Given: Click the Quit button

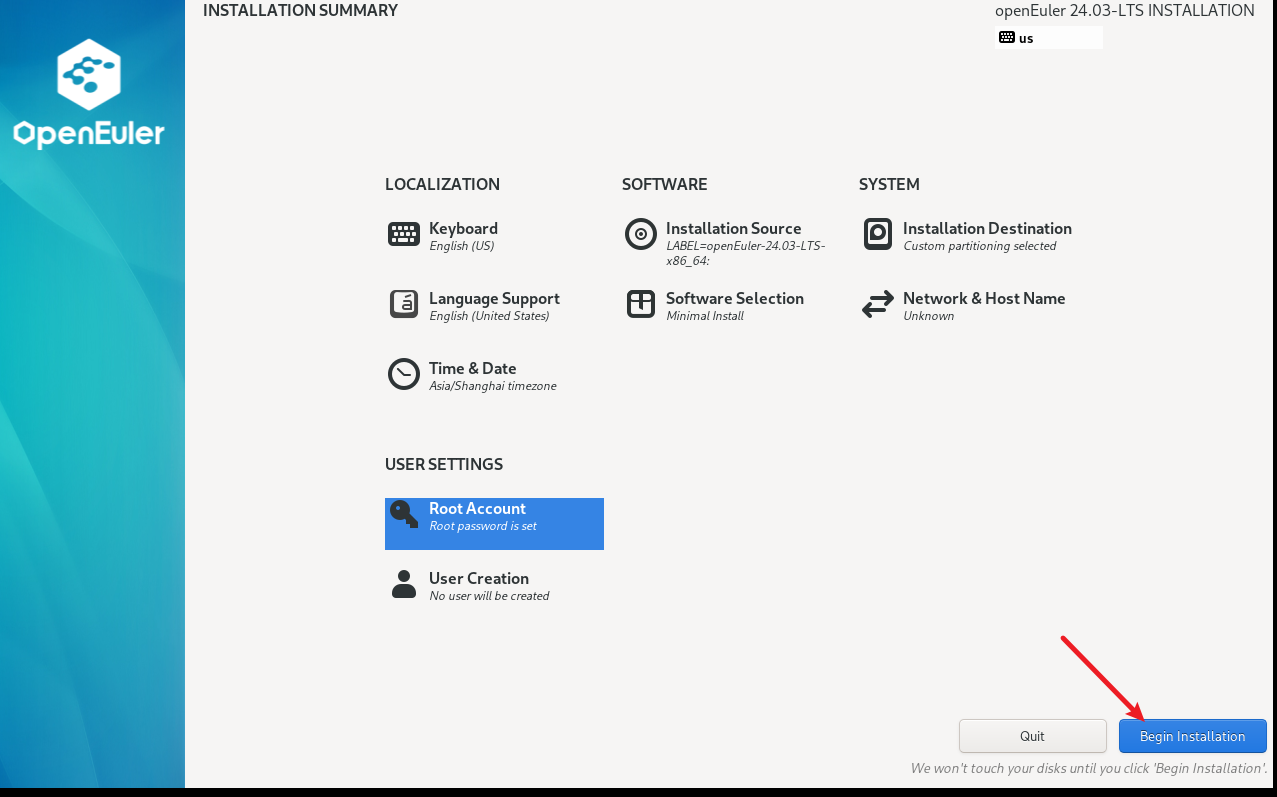Looking at the screenshot, I should coord(1033,736).
